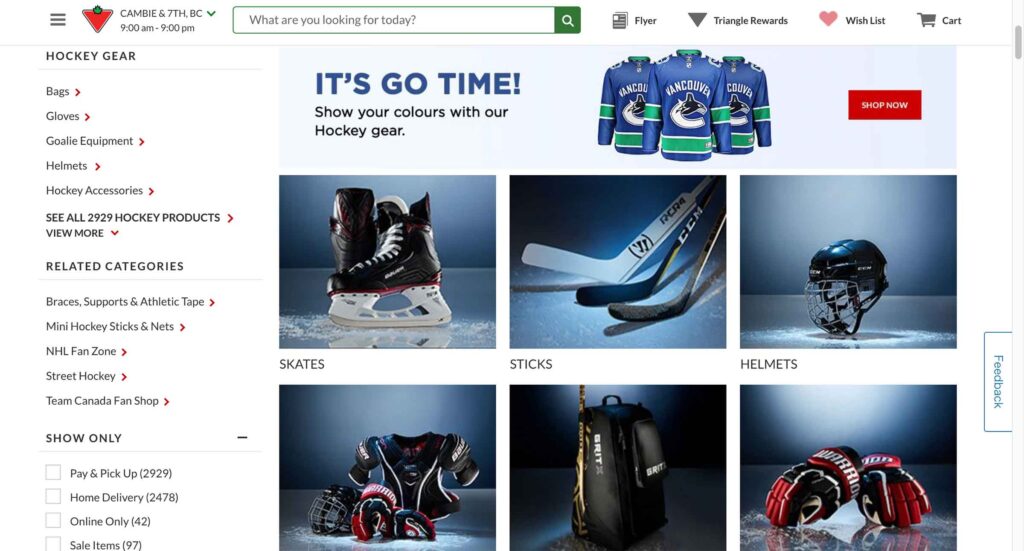The image size is (1024, 551).
Task: Tick the Online Only checkbox
Action: coord(53,520)
